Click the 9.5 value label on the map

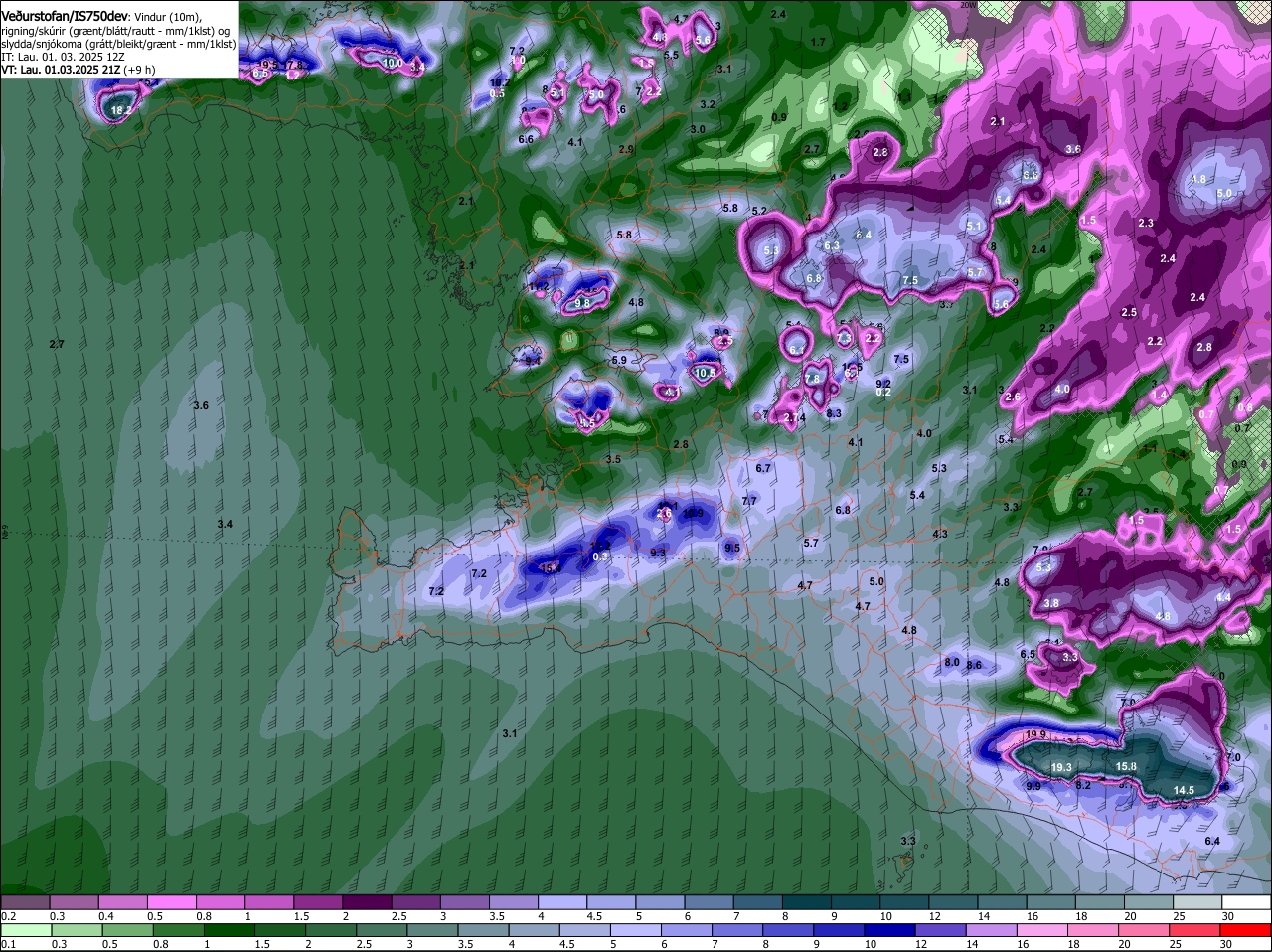pos(732,548)
